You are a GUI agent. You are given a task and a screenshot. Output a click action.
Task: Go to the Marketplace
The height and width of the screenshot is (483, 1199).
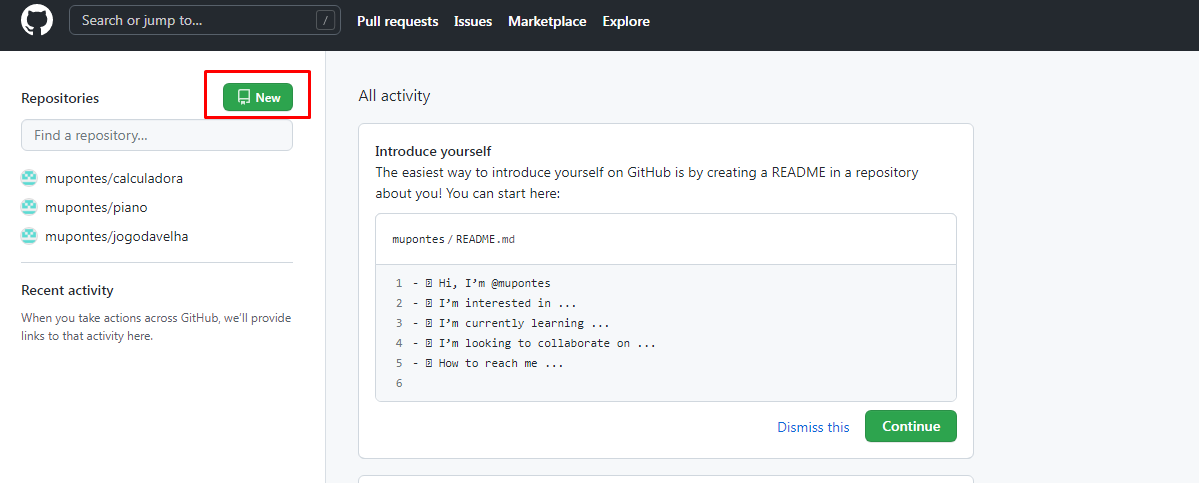pos(548,21)
